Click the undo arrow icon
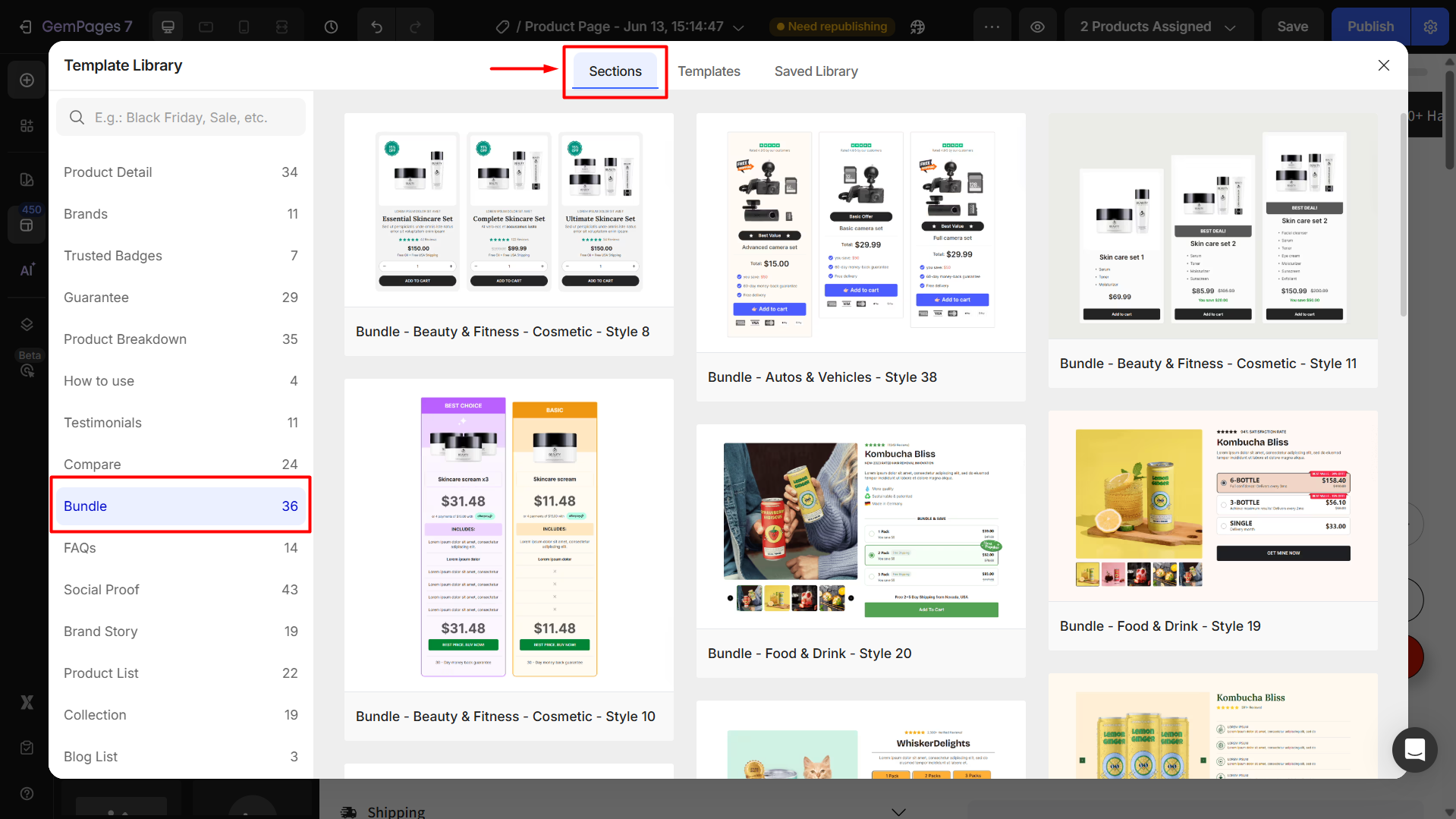1456x819 pixels. click(376, 27)
